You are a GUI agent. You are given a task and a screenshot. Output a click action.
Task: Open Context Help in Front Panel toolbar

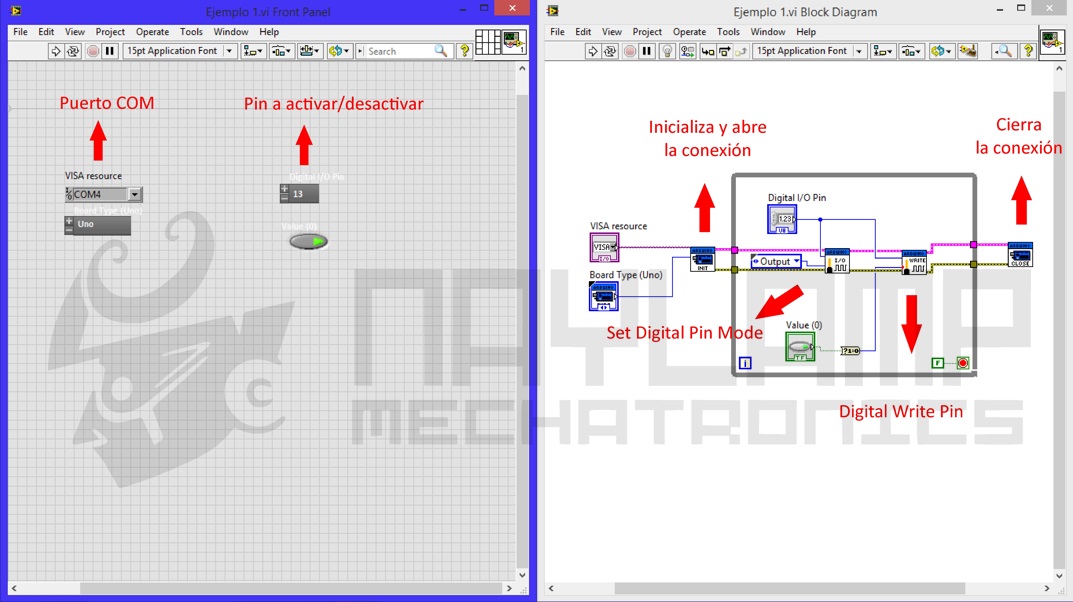464,51
